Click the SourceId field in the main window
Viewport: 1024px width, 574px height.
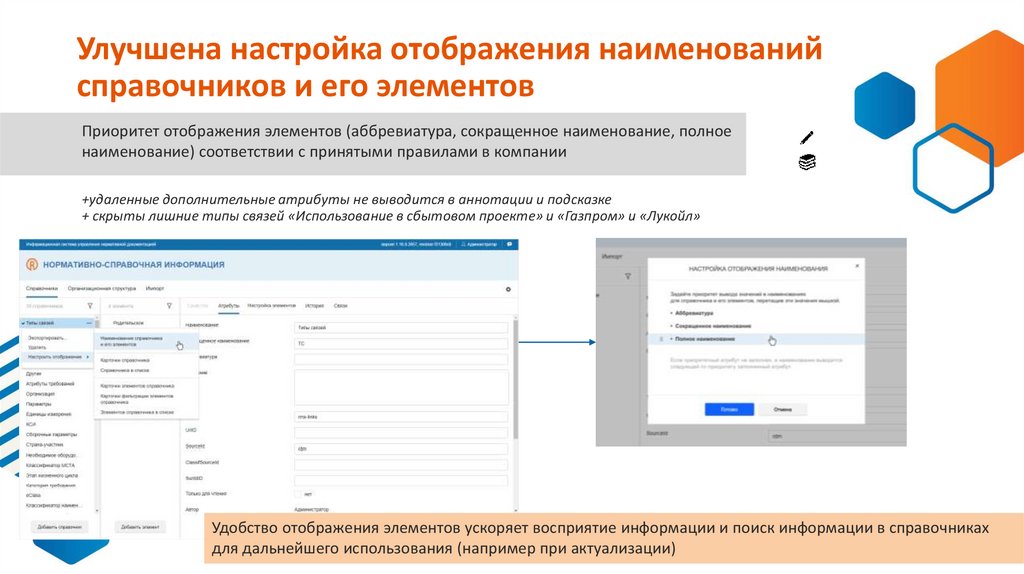point(400,449)
